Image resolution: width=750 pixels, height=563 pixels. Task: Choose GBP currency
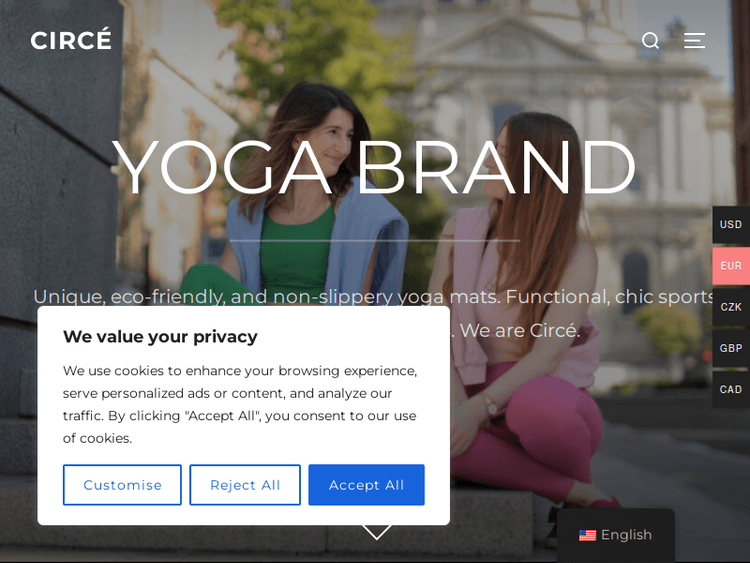pyautogui.click(x=731, y=348)
